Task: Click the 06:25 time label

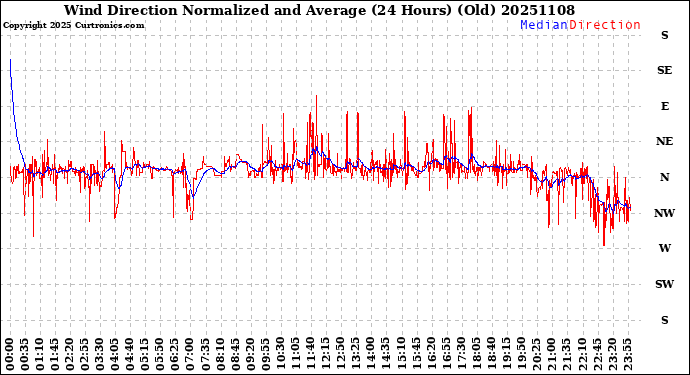Action: point(176,354)
